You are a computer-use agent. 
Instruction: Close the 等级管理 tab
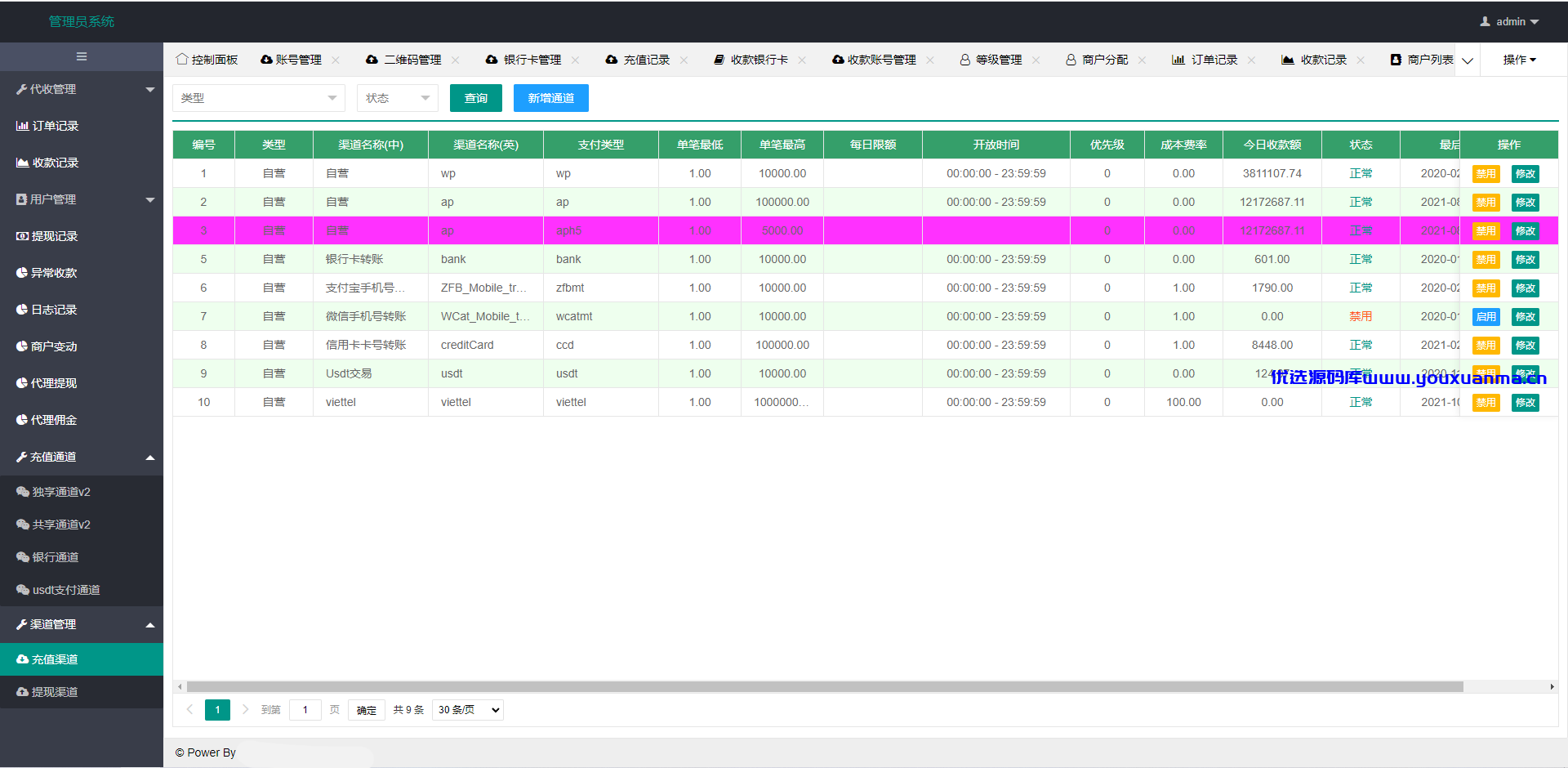tap(1036, 60)
